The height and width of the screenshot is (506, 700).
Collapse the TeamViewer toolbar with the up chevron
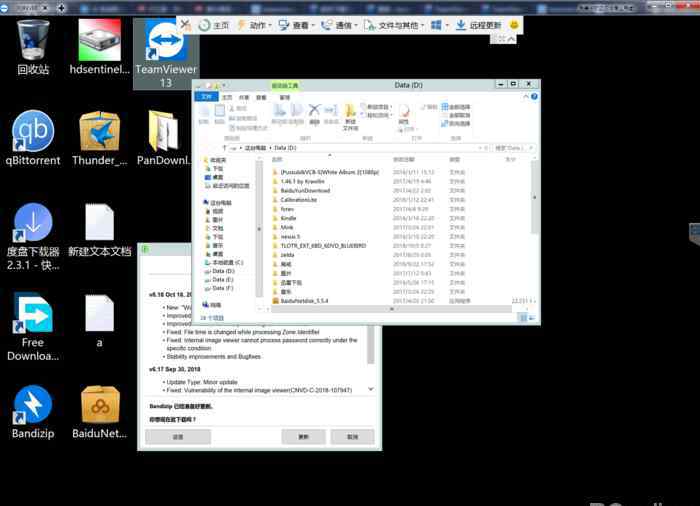click(512, 39)
